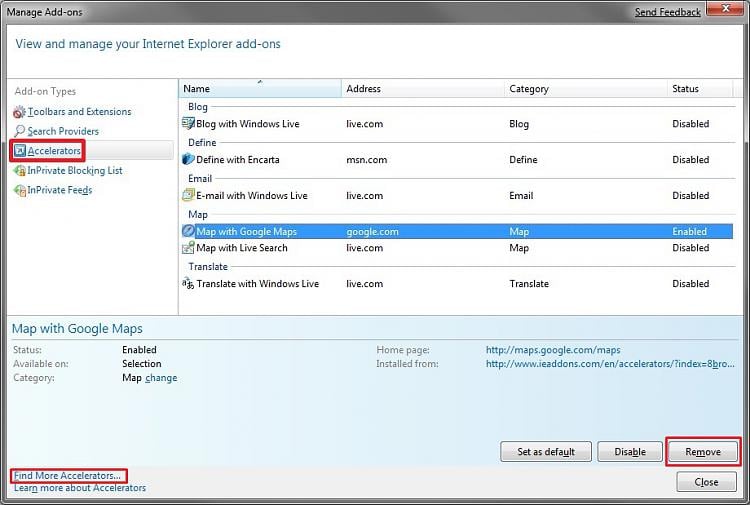Click the Set as default button

click(x=546, y=451)
